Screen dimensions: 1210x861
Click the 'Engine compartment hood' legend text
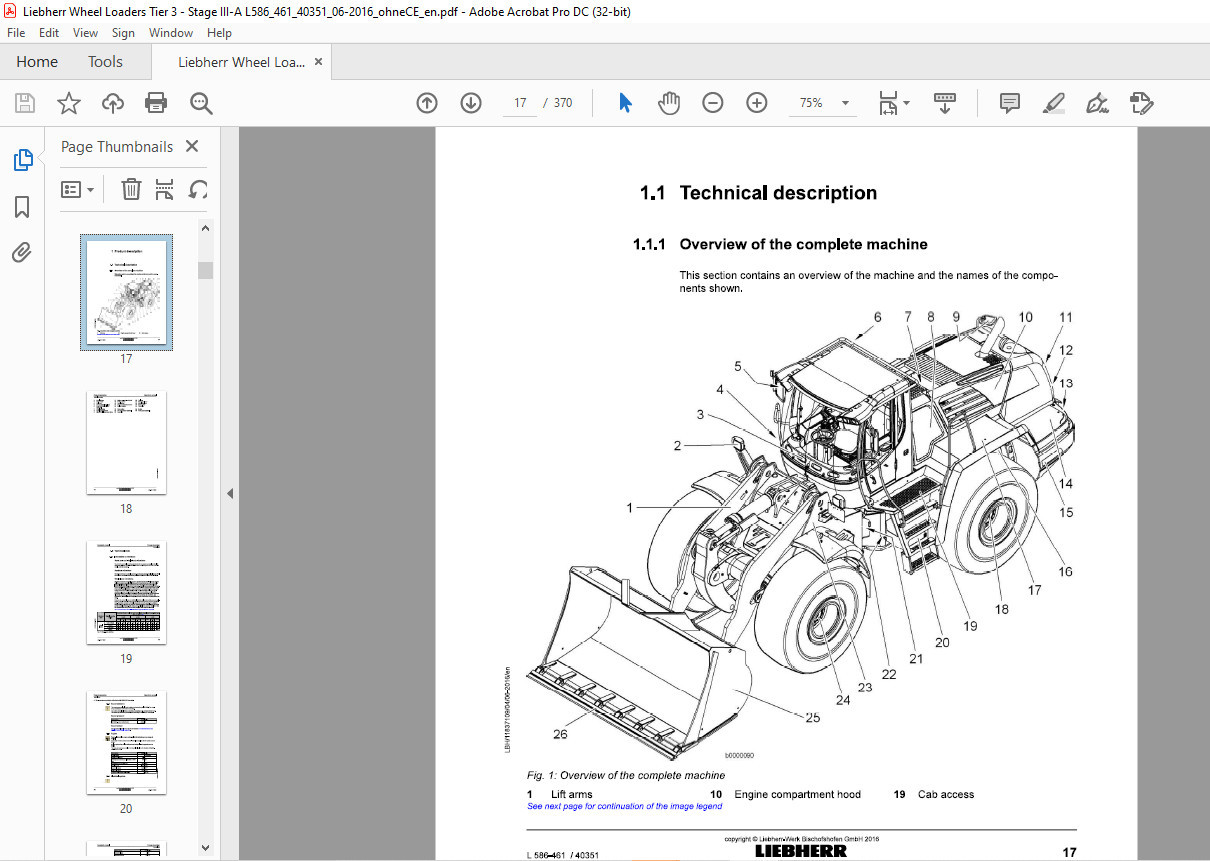point(797,794)
